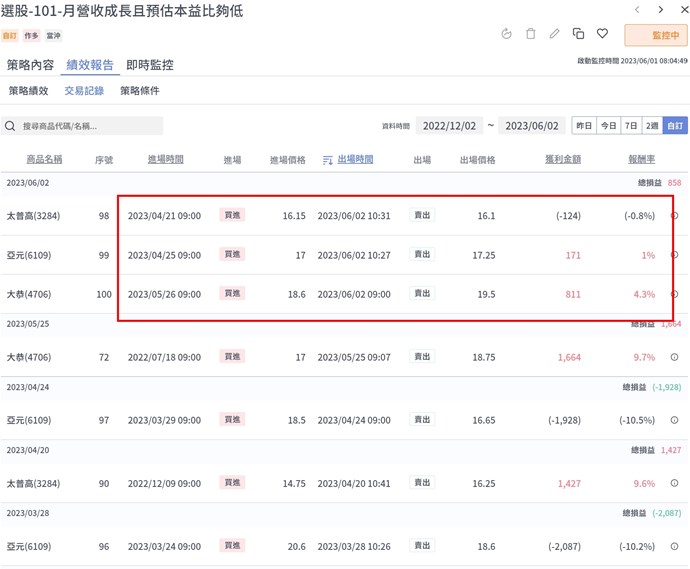Open the 策略條件 sub-tab

(x=140, y=91)
